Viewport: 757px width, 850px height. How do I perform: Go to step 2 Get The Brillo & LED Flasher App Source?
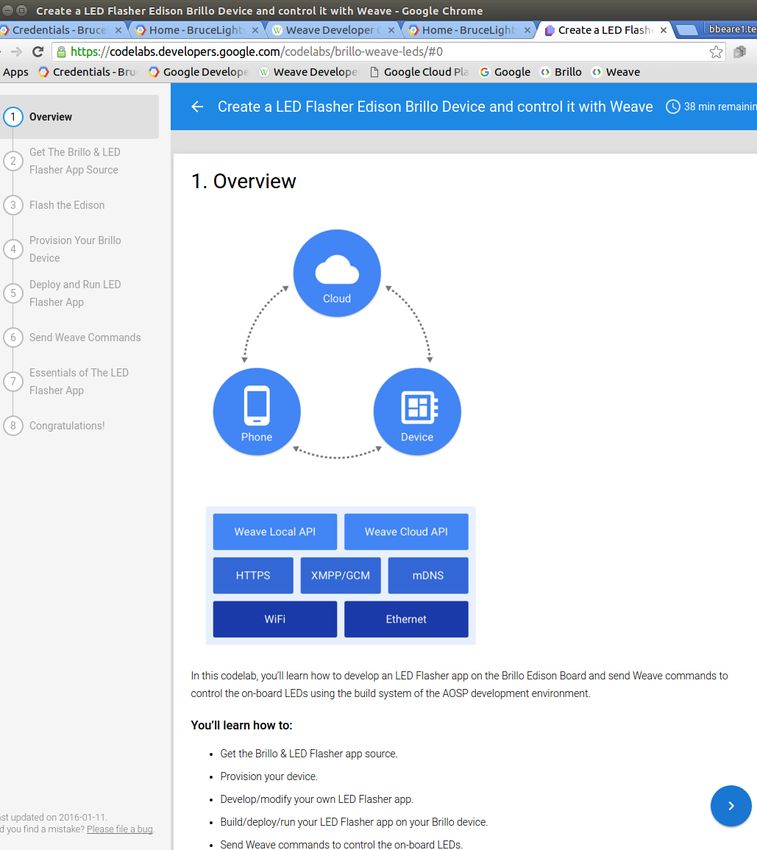79,161
